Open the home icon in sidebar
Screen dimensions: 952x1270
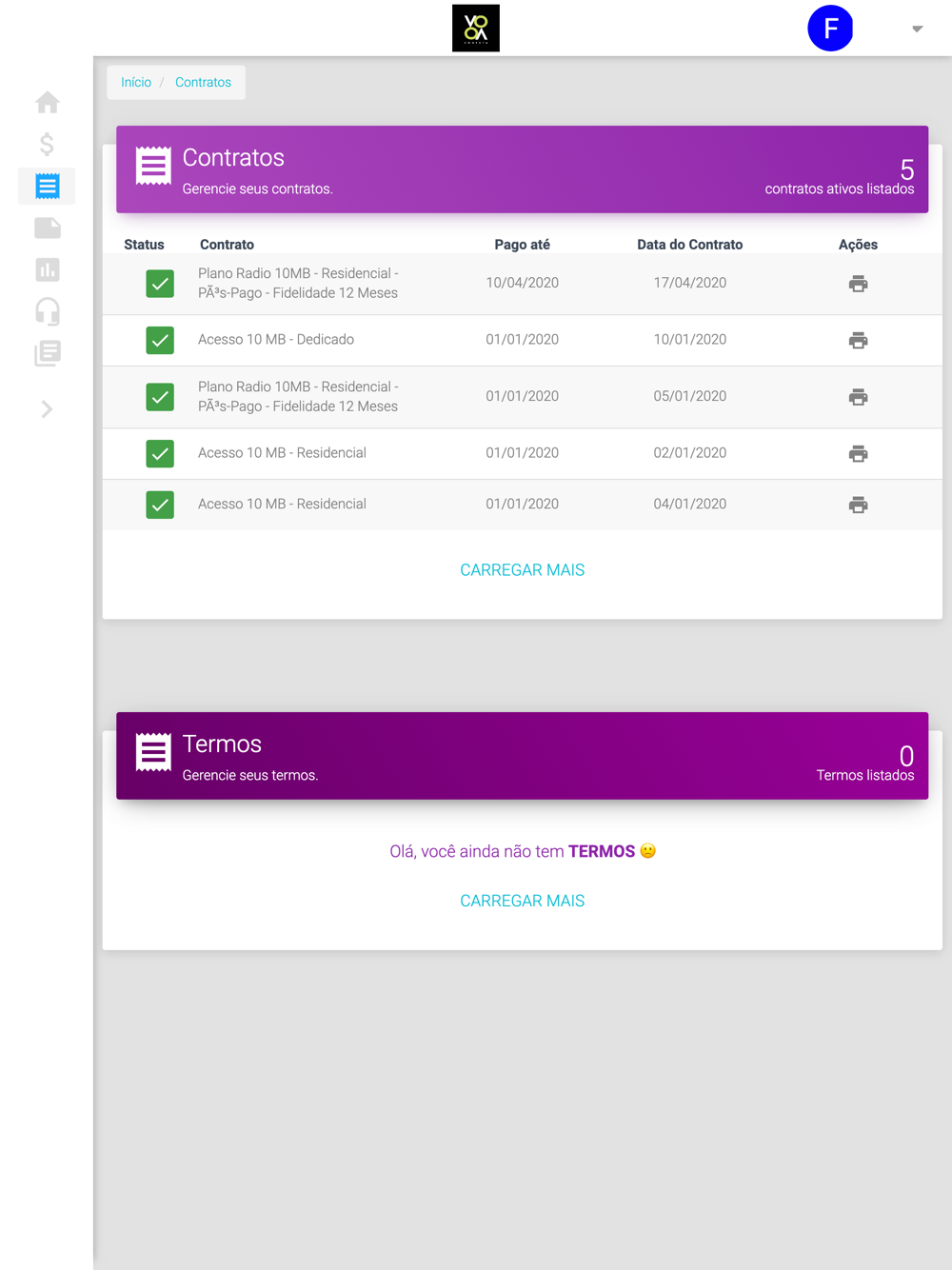point(48,102)
